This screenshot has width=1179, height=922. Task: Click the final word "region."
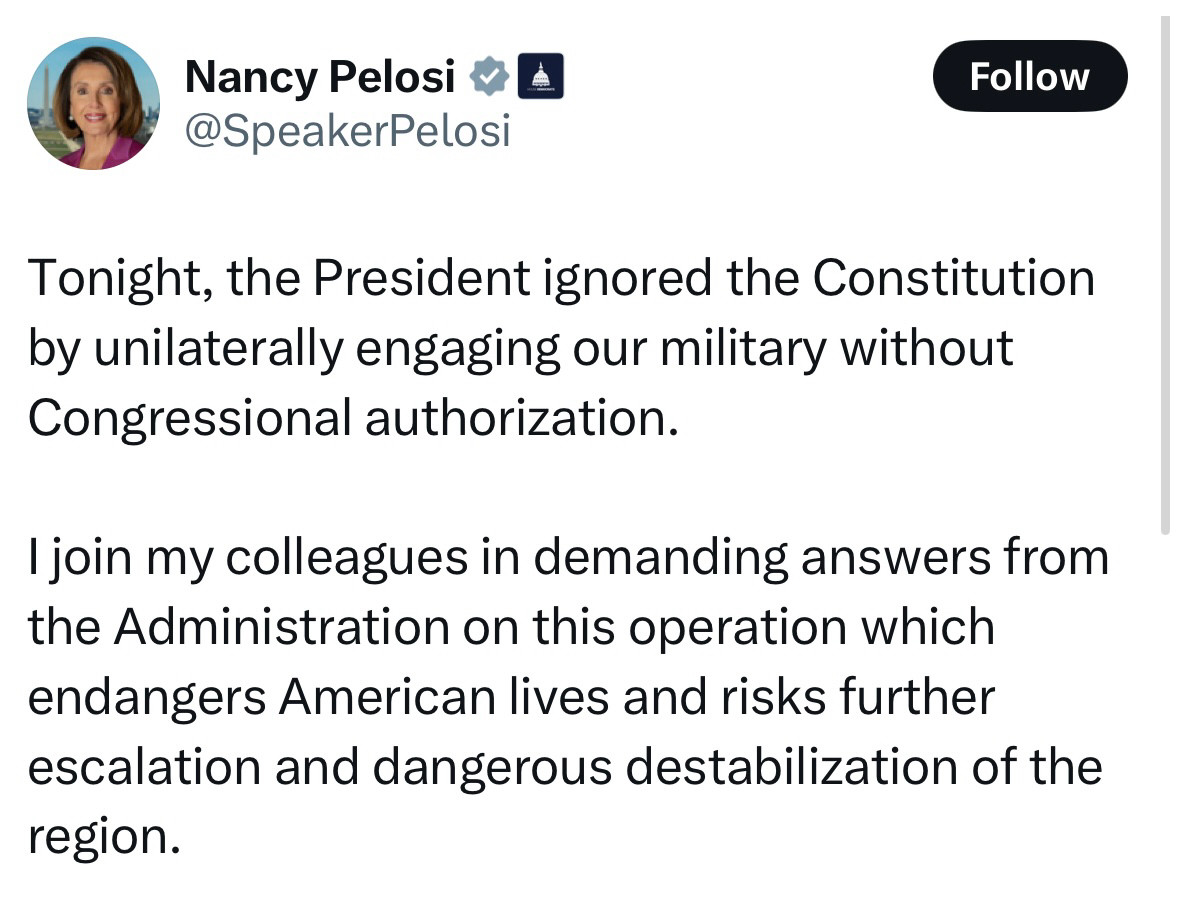coord(104,839)
